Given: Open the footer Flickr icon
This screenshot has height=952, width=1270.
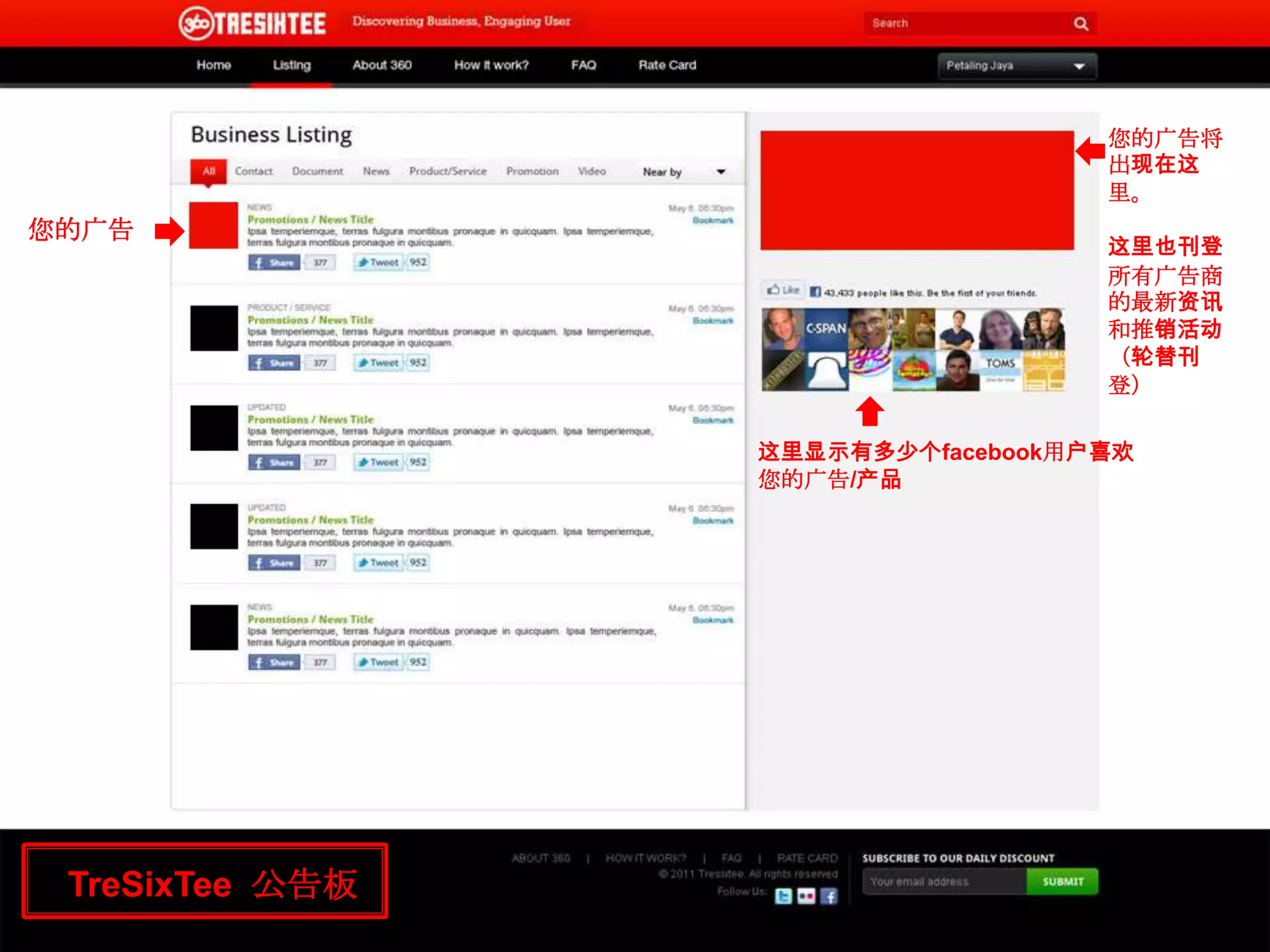Looking at the screenshot, I should pyautogui.click(x=806, y=896).
